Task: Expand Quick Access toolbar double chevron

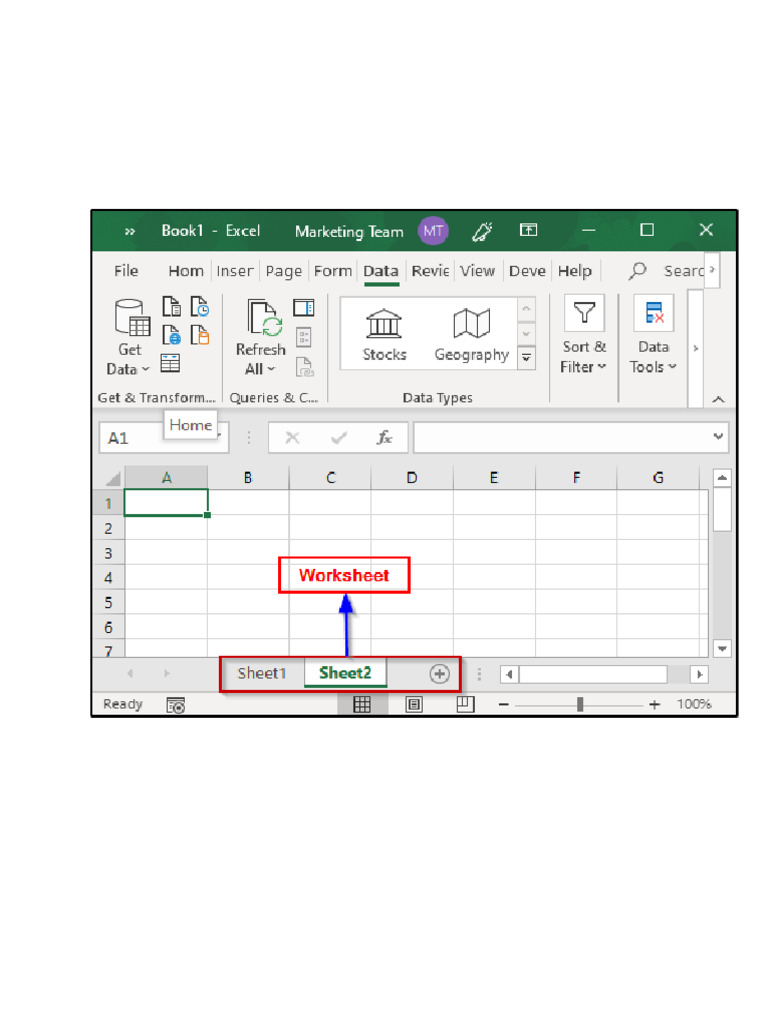Action: pyautogui.click(x=129, y=231)
